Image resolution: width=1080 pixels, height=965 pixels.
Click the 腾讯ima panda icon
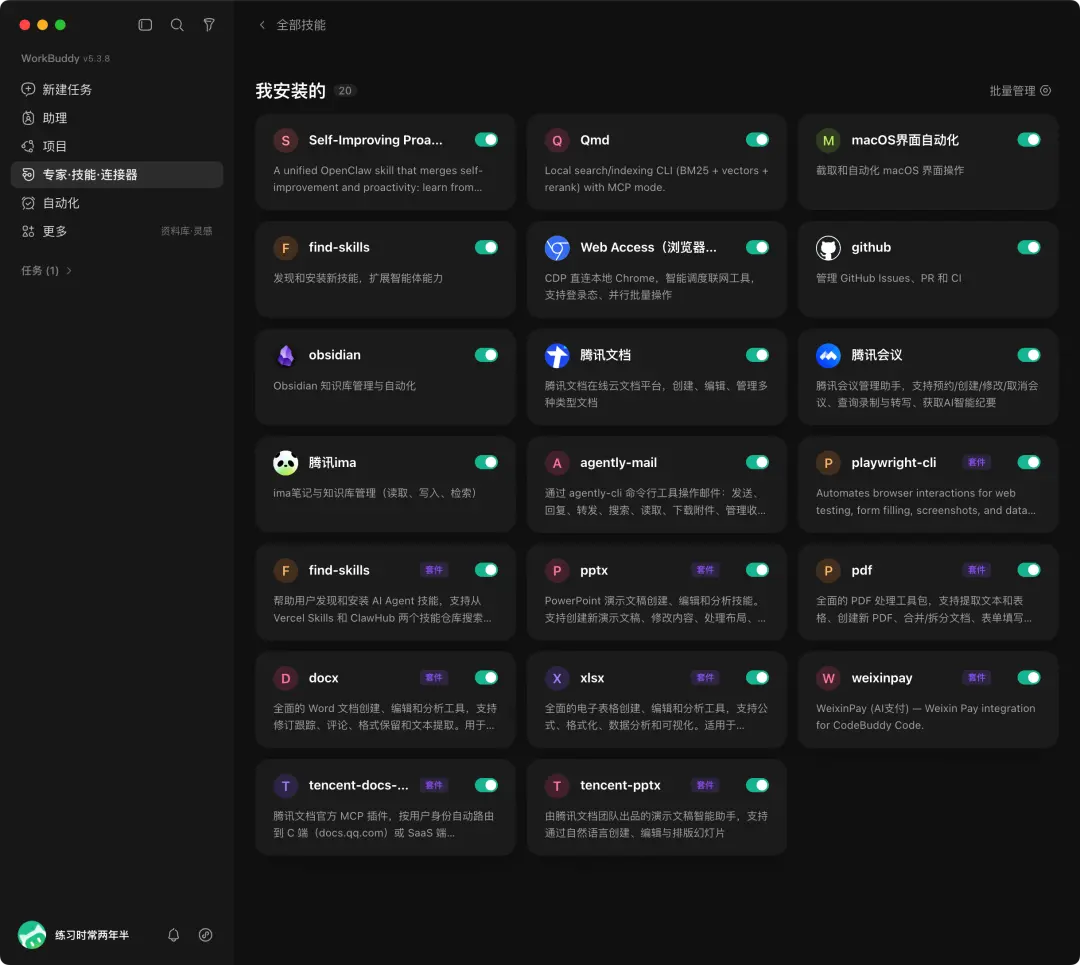285,463
